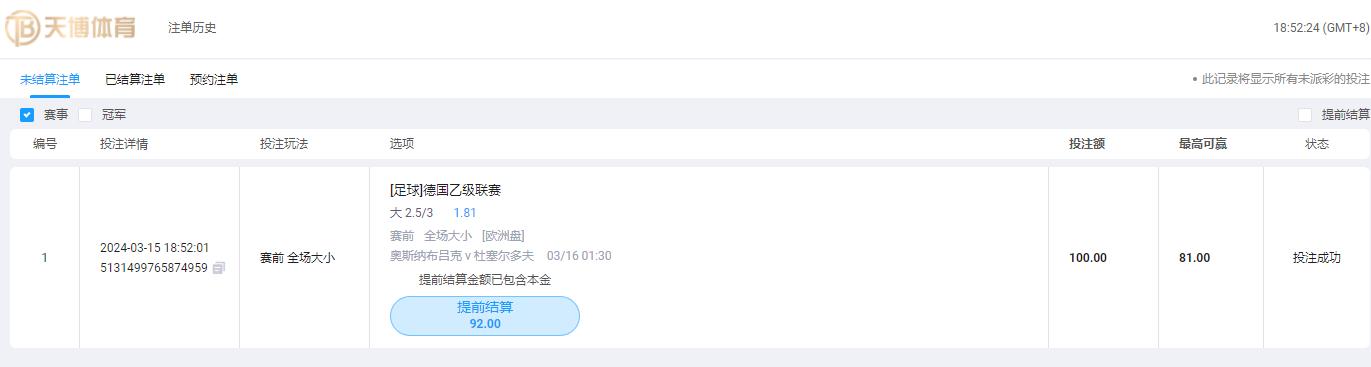Select the 预约注单 tab
This screenshot has width=1371, height=367.
tap(214, 79)
